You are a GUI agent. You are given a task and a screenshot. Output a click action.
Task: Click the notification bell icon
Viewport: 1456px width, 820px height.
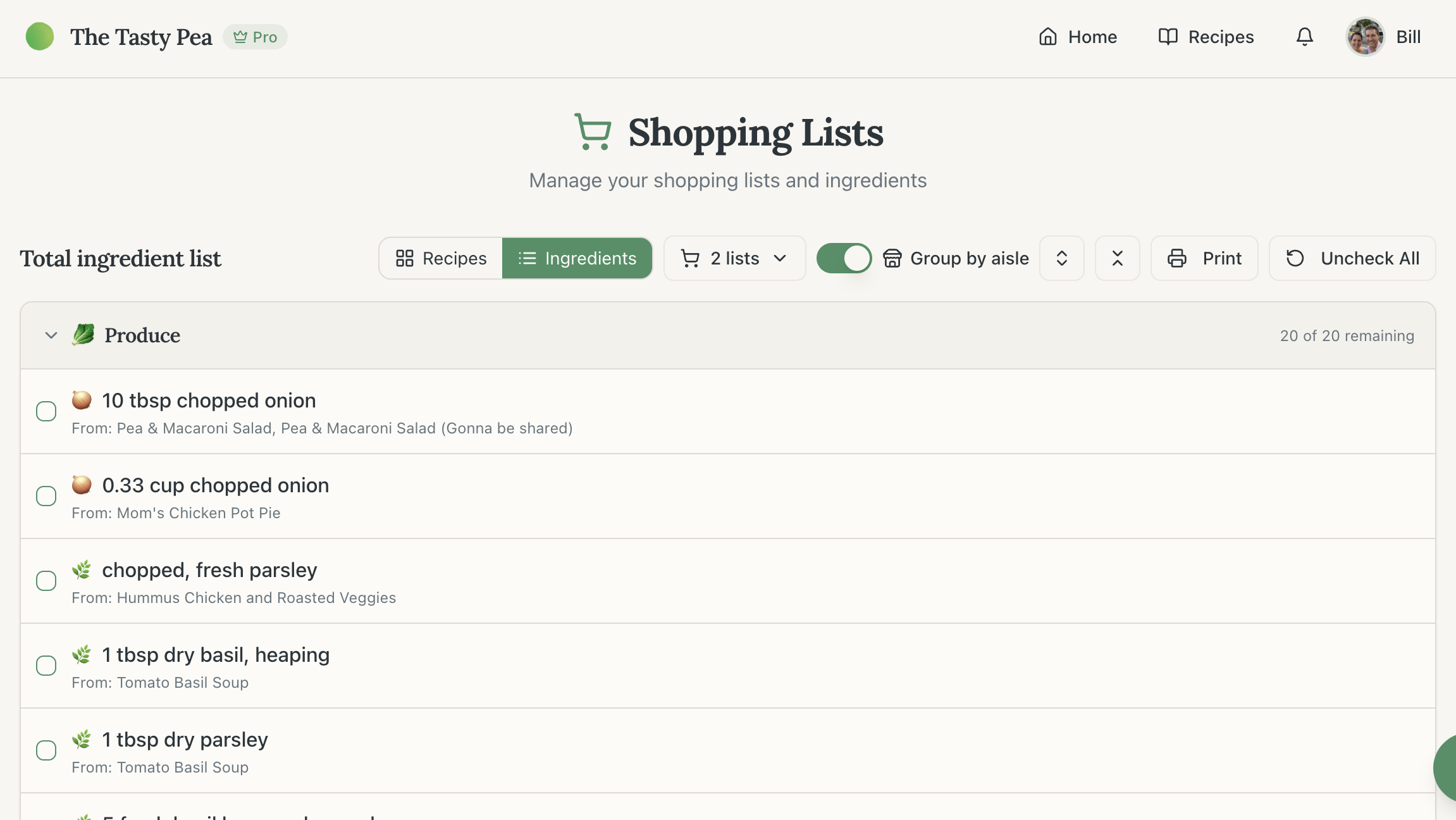tap(1304, 37)
